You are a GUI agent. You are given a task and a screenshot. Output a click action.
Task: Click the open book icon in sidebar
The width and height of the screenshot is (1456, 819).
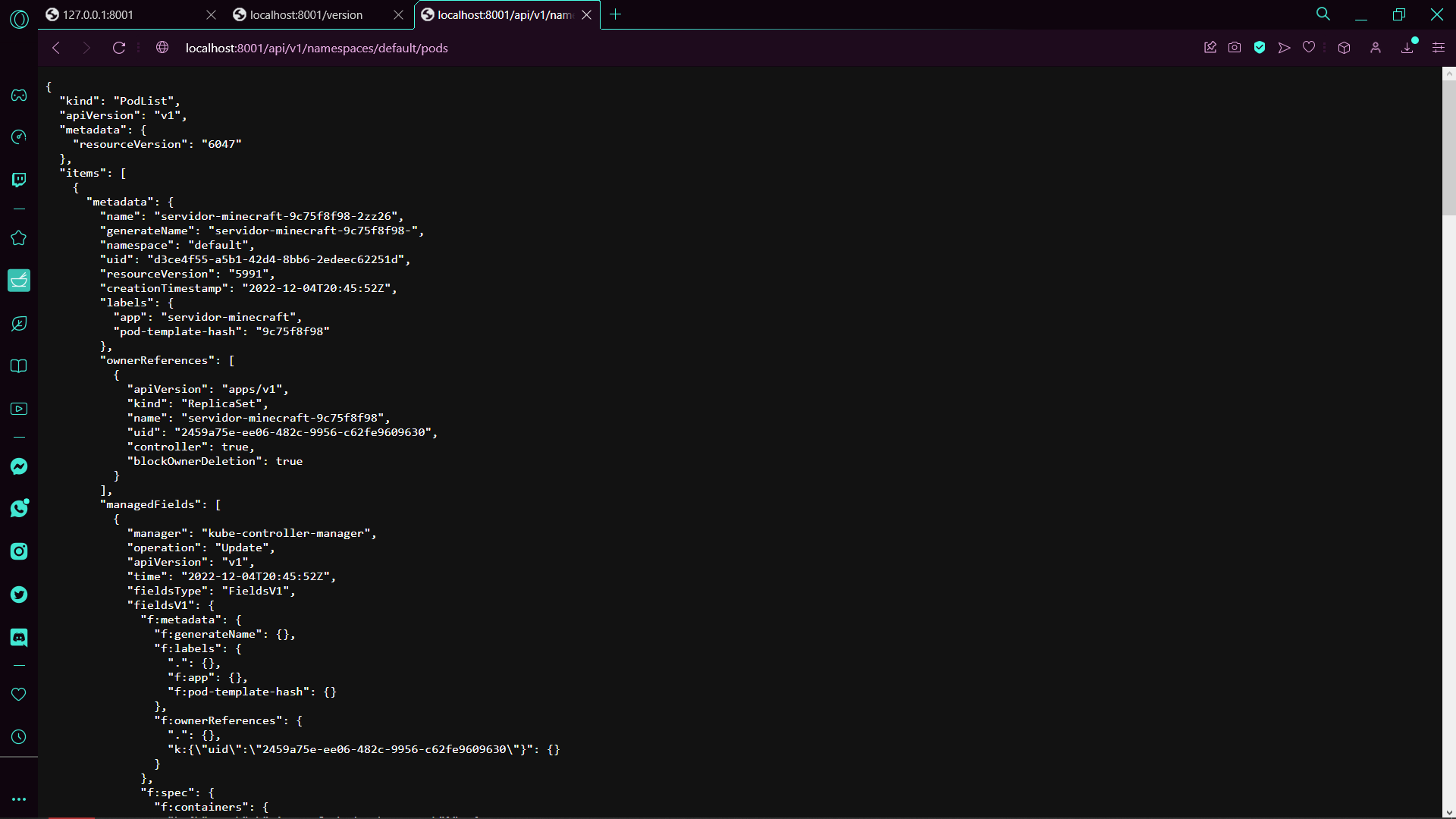pos(19,366)
